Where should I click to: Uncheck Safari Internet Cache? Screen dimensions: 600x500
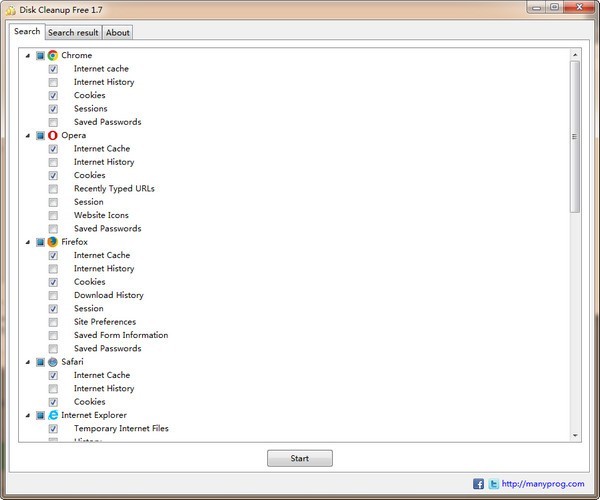(53, 375)
